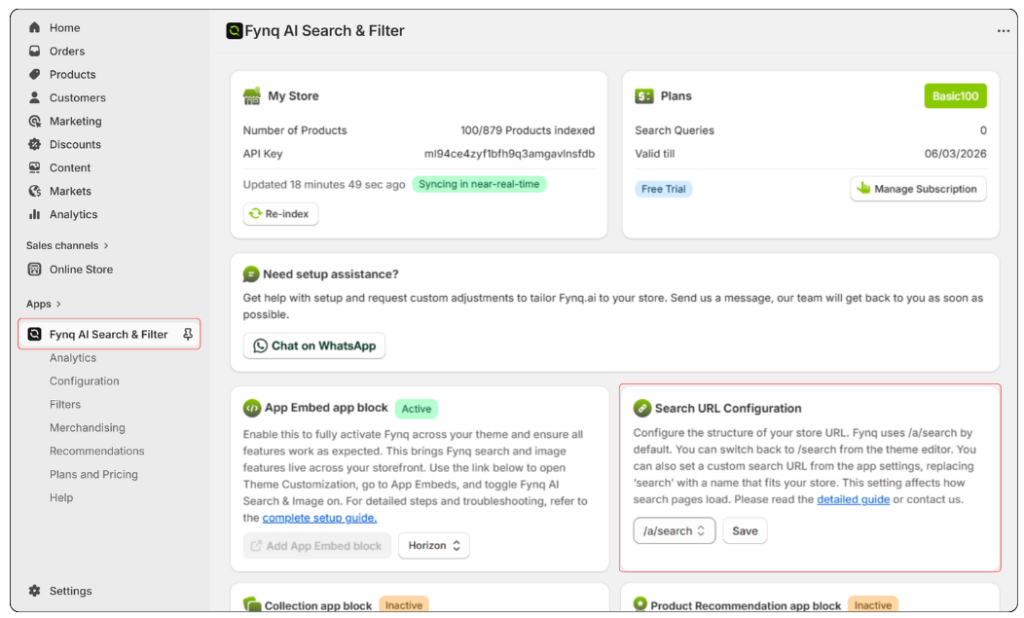
Task: Click the Free Trial badge
Action: click(664, 189)
